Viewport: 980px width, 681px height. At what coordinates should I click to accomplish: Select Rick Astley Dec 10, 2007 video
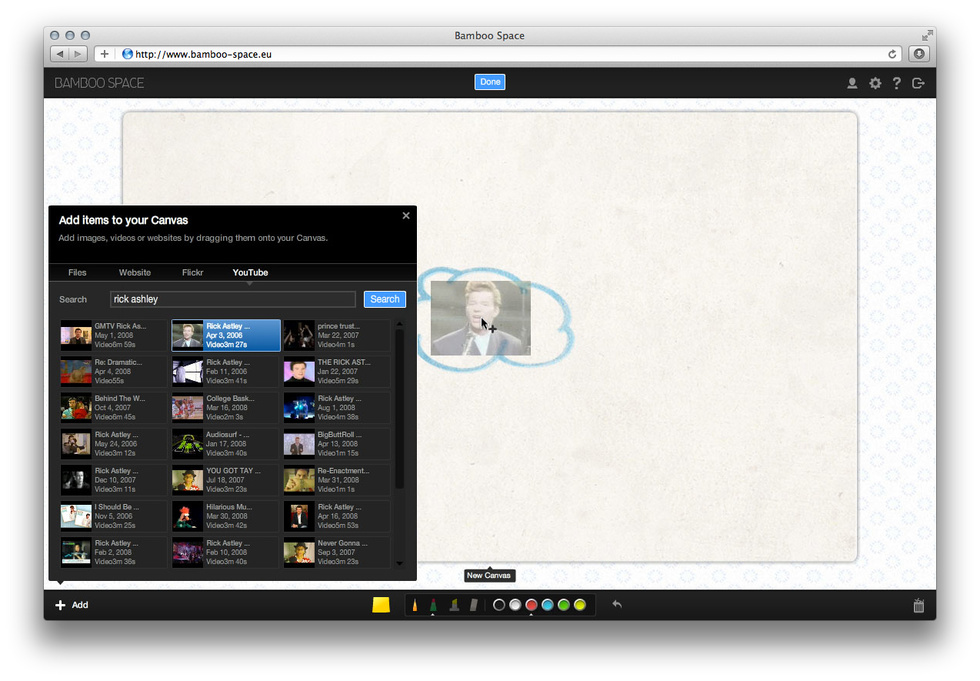pyautogui.click(x=113, y=480)
